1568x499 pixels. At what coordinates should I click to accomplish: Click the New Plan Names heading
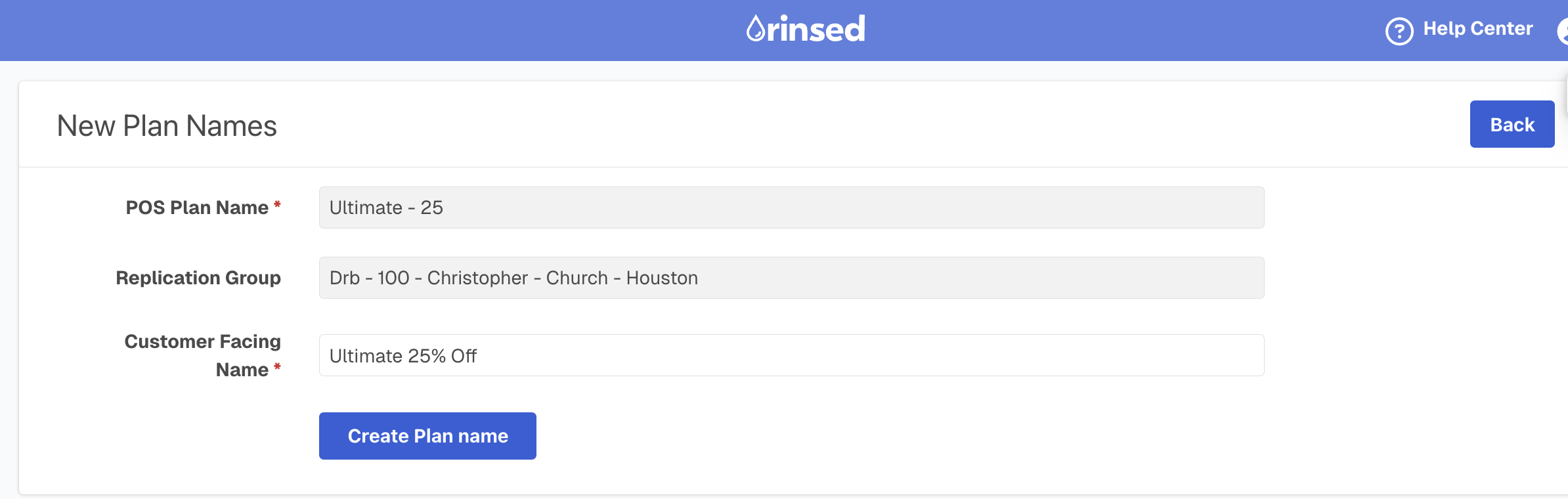[166, 125]
